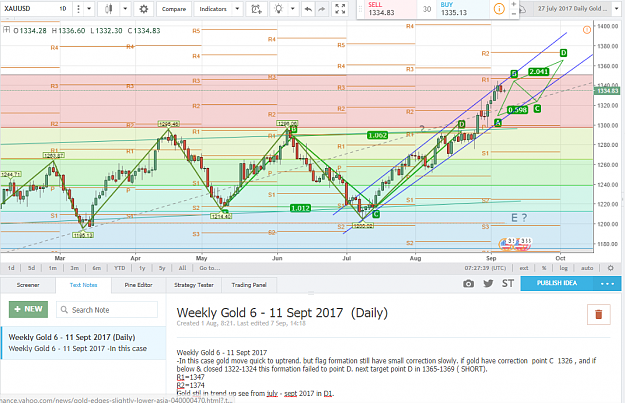
Task: Open the interval dropdown arrow next to 1D
Action: [89, 9]
